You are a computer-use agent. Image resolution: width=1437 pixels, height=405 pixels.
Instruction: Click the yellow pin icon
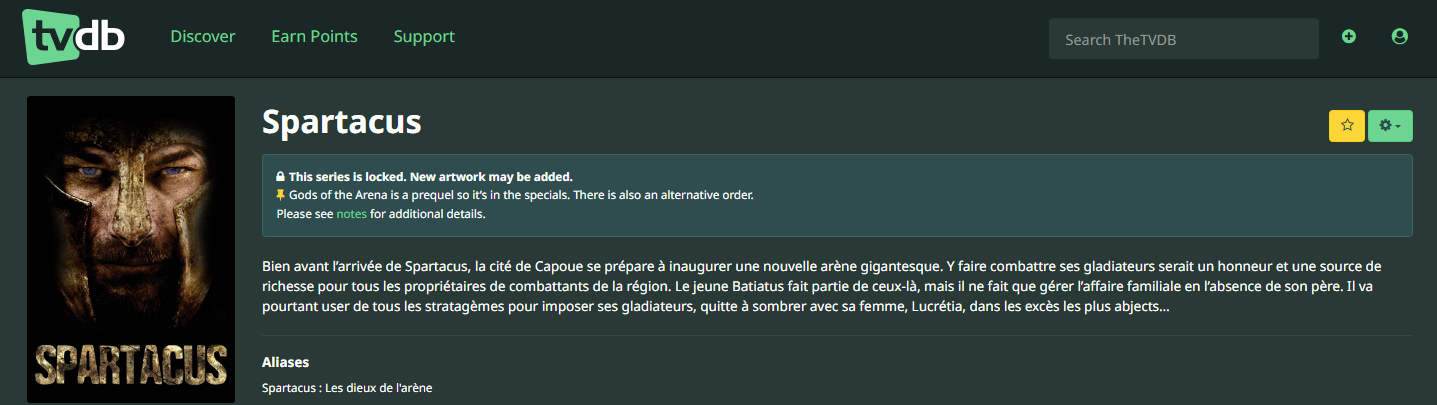tap(281, 195)
